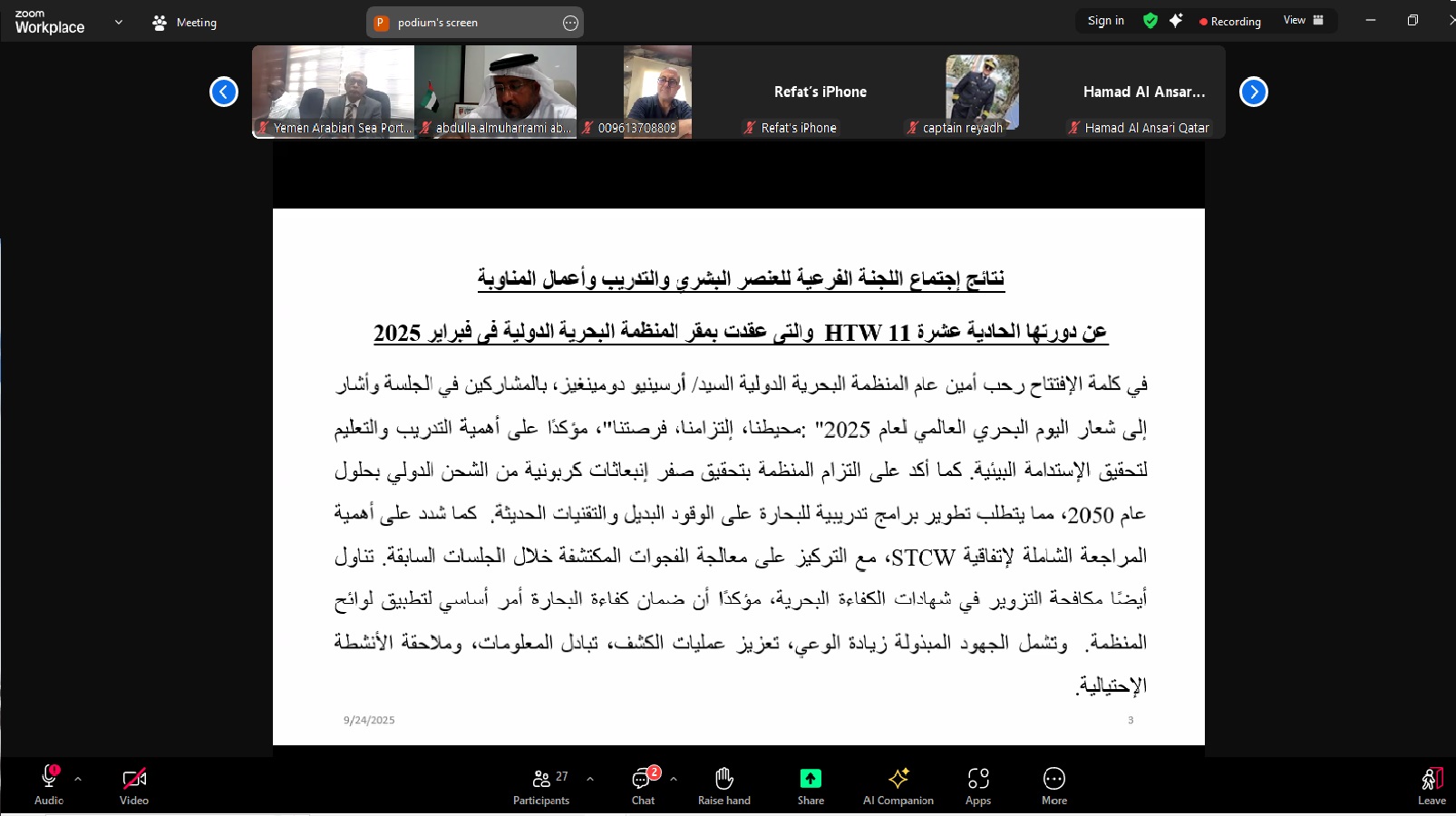The width and height of the screenshot is (1456, 816).
Task: Click Zoom Workplace logo
Action: click(50, 22)
